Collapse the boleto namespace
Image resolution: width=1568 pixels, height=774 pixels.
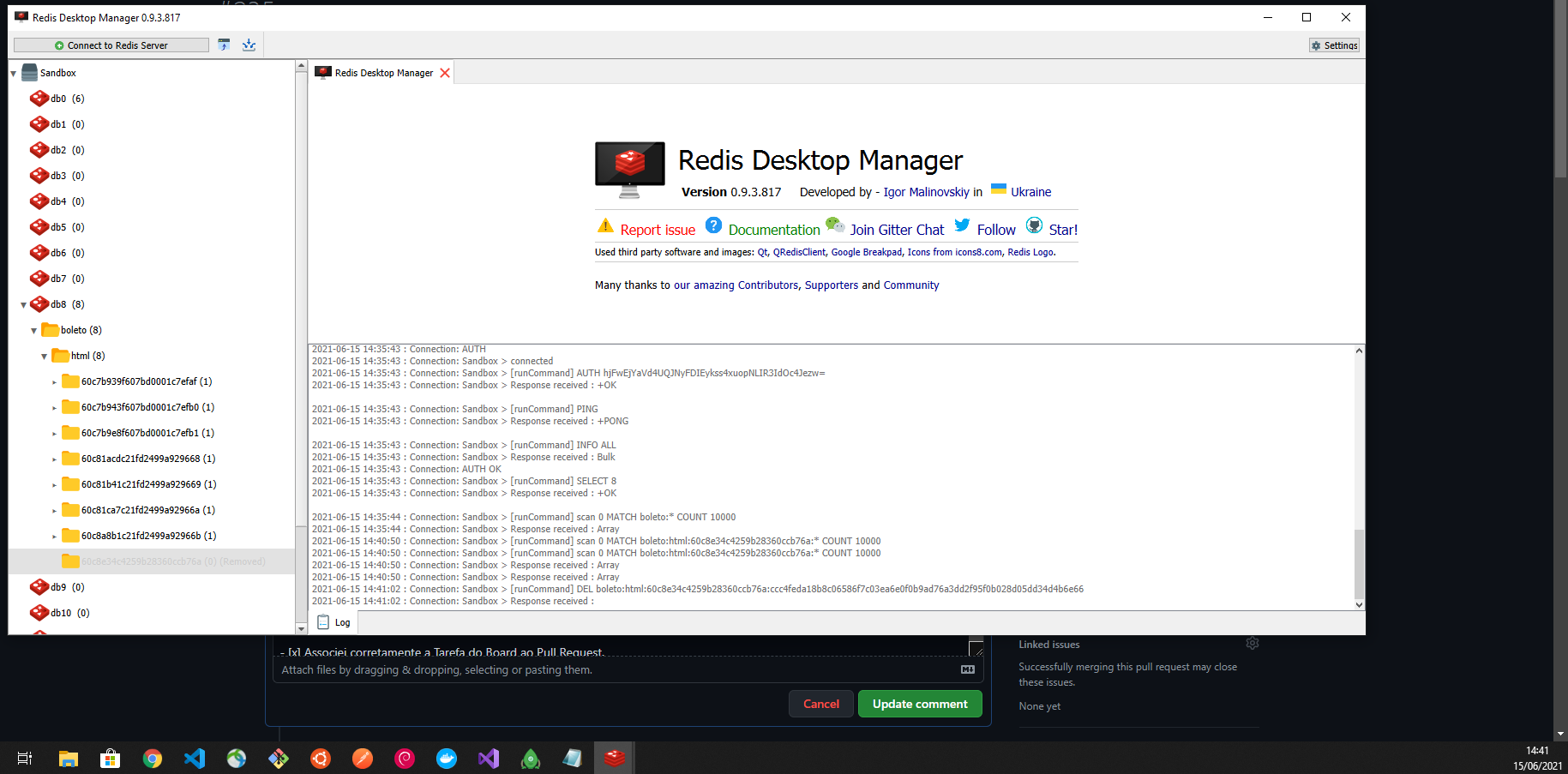pos(34,331)
